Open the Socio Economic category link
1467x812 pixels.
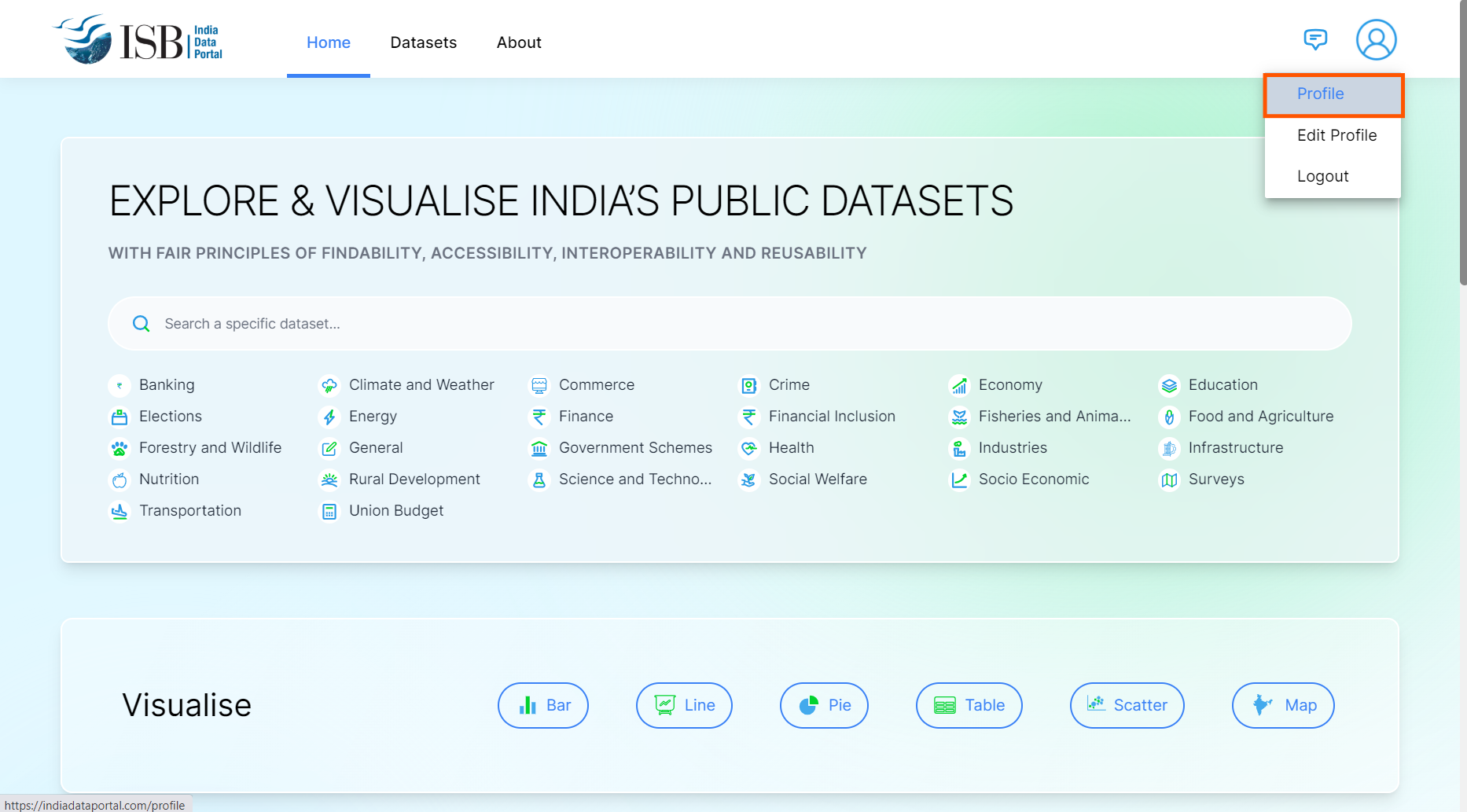click(1034, 479)
